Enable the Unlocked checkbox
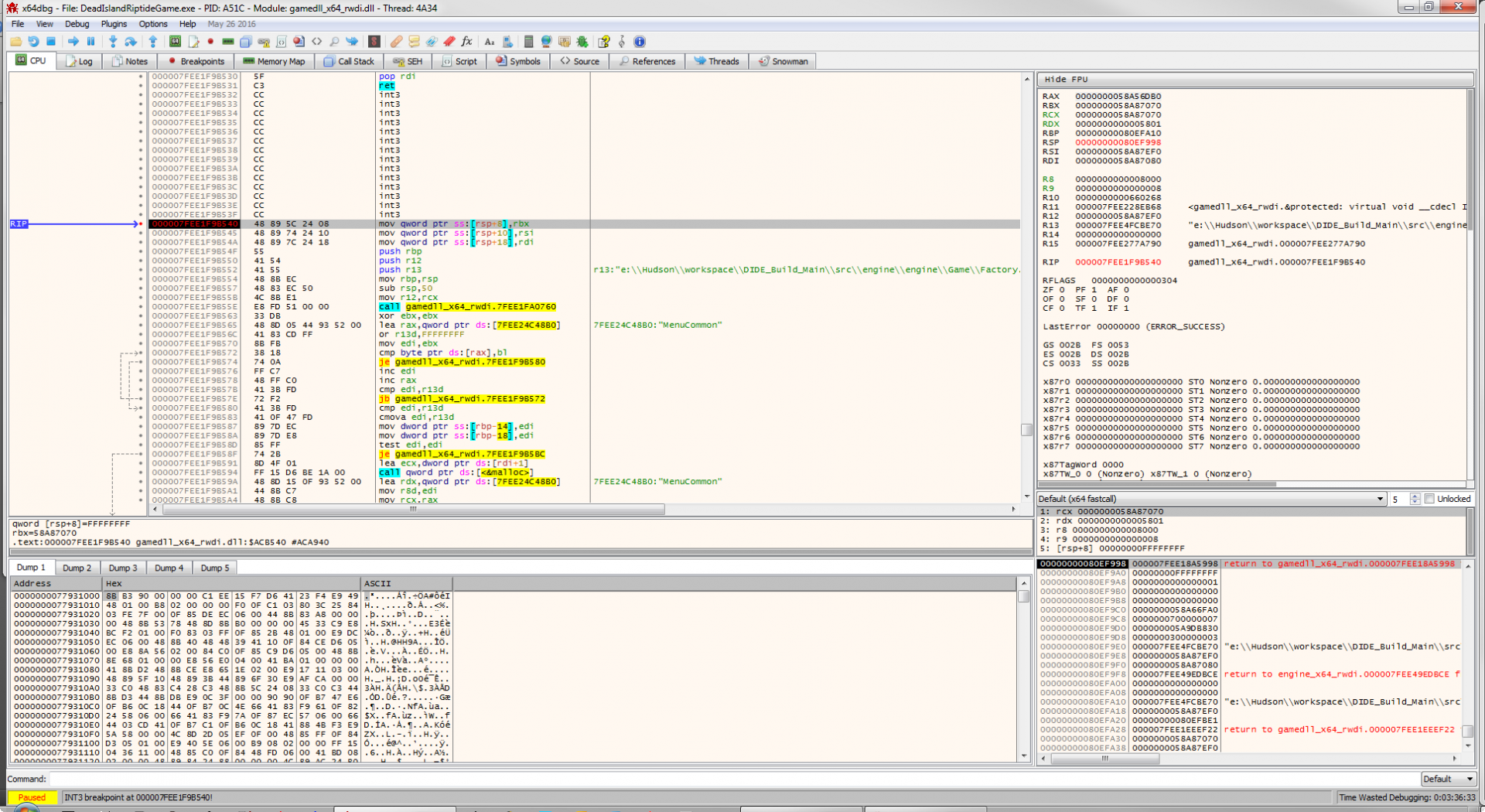1485x812 pixels. pyautogui.click(x=1429, y=499)
